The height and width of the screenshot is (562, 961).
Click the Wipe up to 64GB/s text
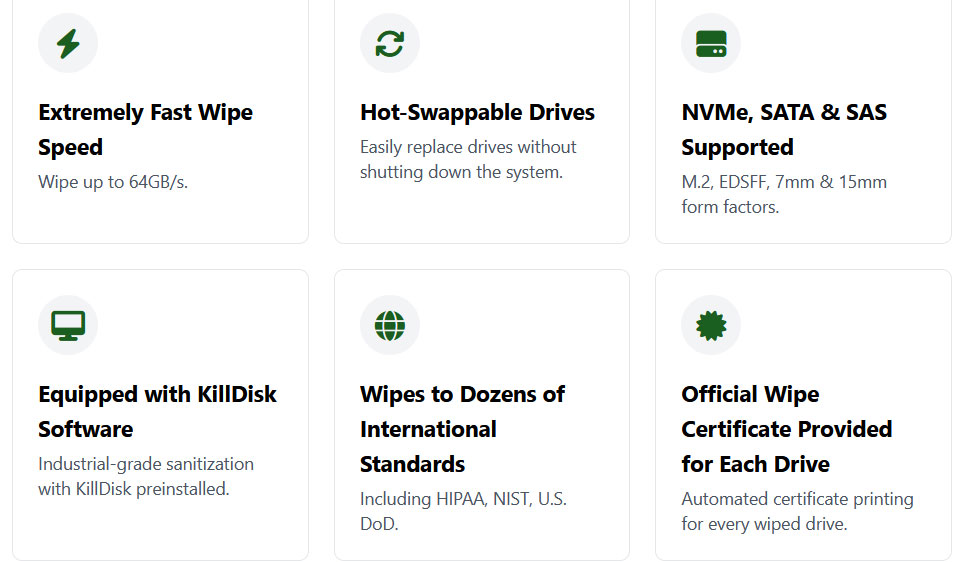[x=113, y=182]
